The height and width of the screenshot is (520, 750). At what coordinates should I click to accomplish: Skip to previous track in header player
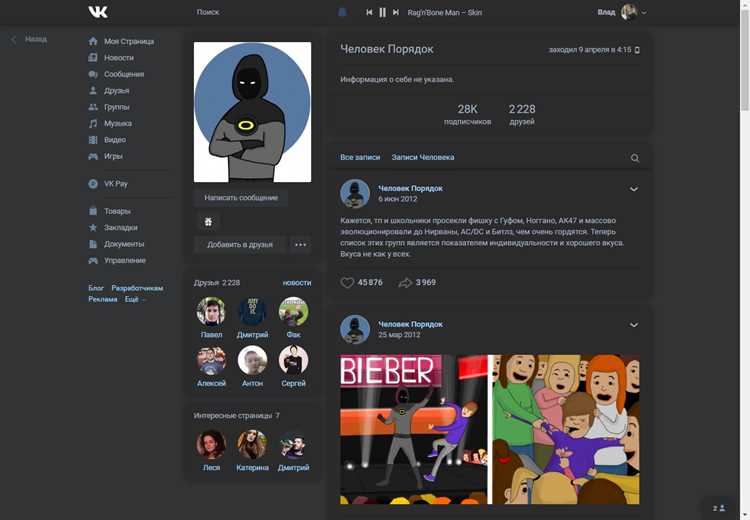click(x=369, y=12)
